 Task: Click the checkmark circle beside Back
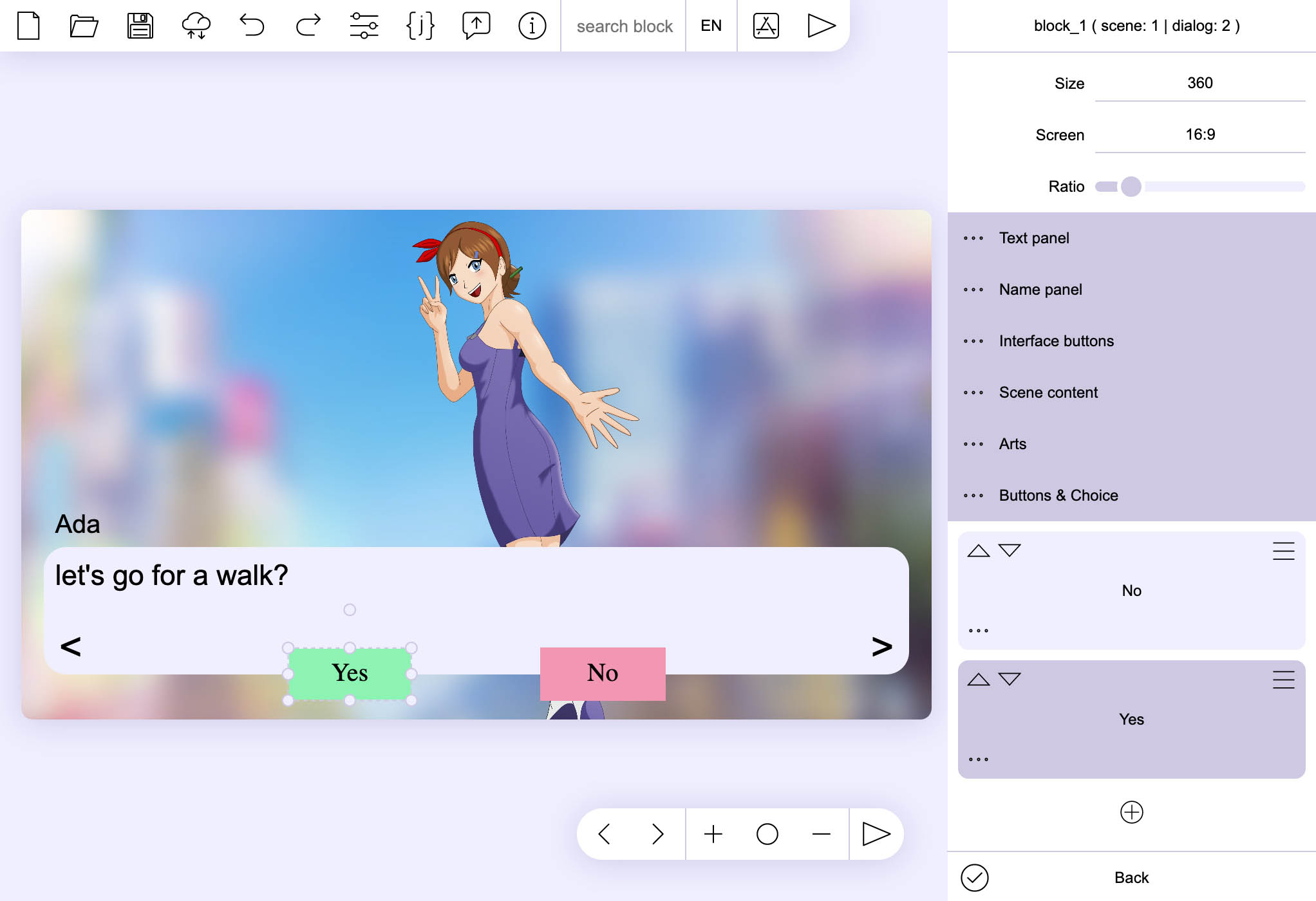pos(974,878)
